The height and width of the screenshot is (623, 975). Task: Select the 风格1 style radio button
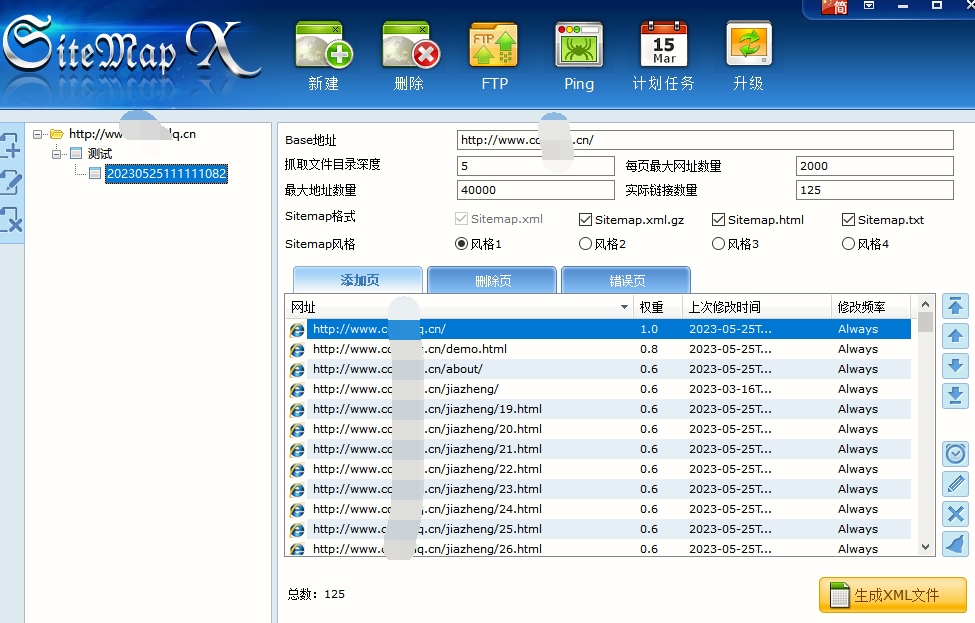click(x=461, y=244)
